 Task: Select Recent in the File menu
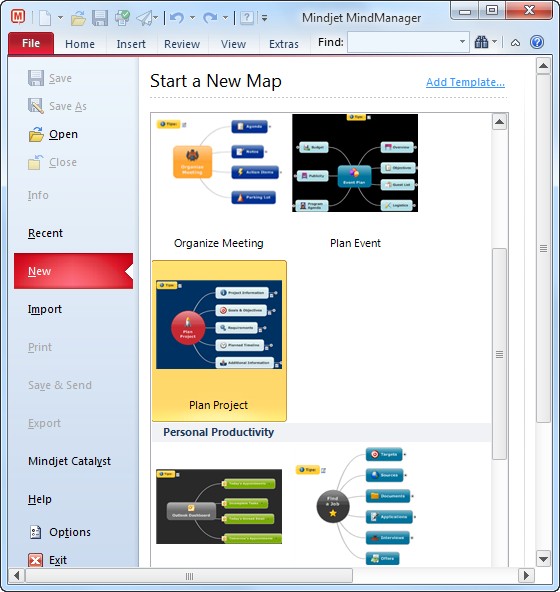[45, 233]
